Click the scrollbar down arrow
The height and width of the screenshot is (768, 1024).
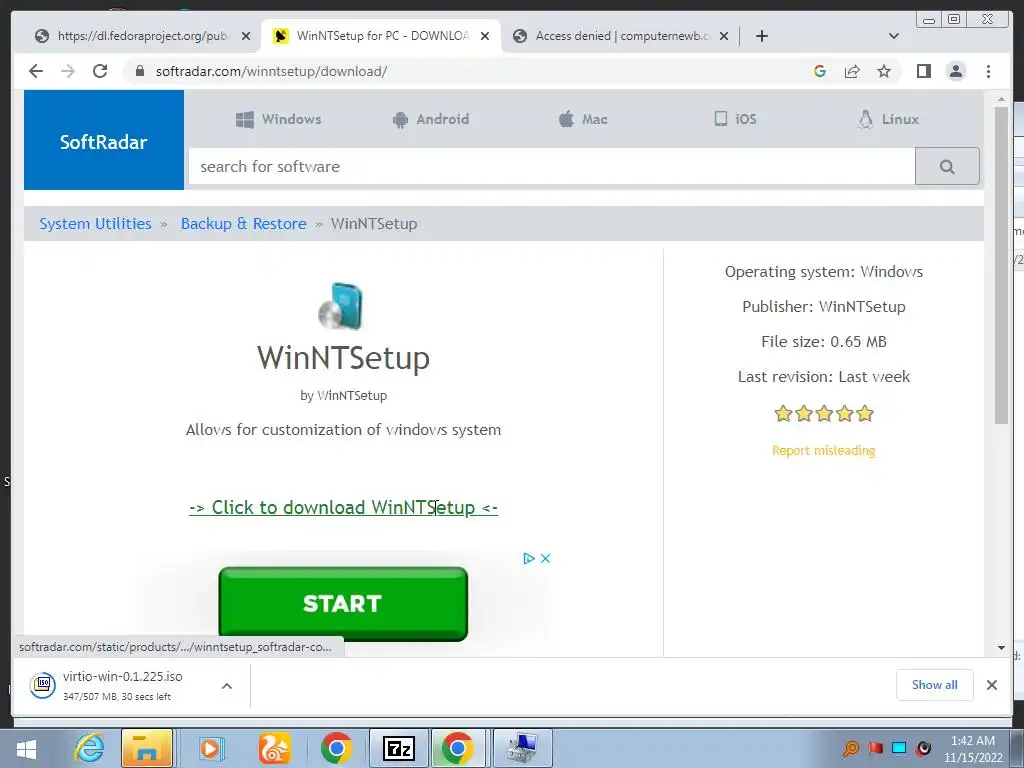point(1001,648)
